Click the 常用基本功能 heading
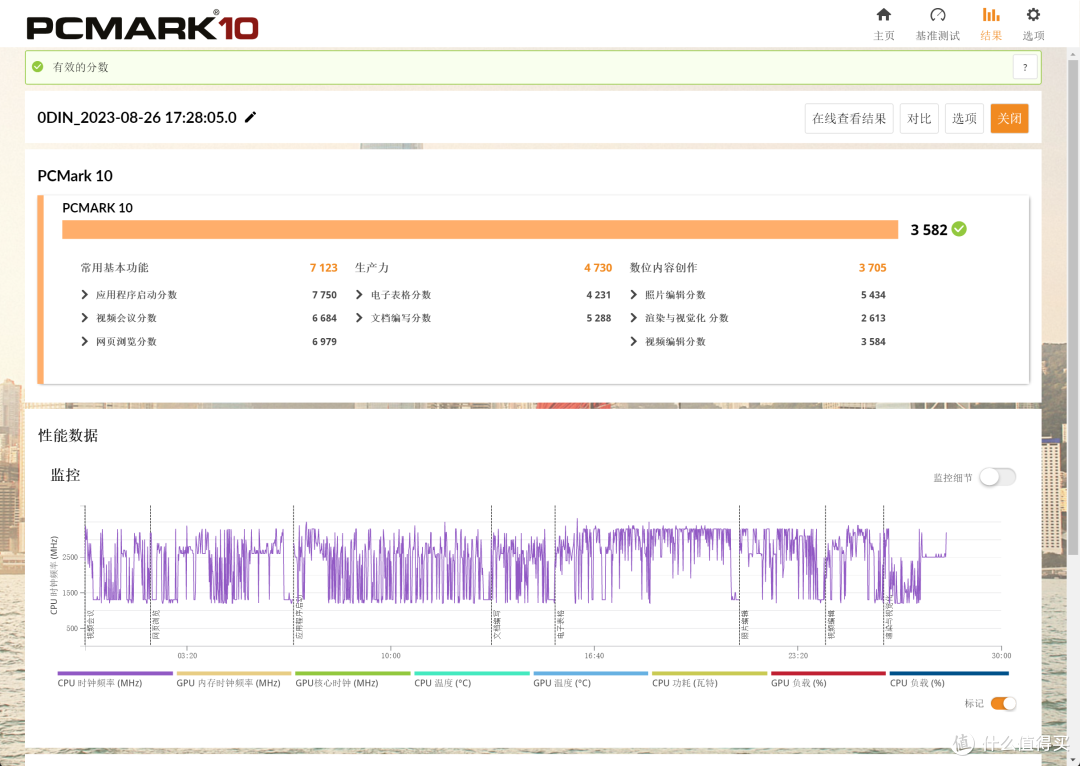 coord(114,268)
